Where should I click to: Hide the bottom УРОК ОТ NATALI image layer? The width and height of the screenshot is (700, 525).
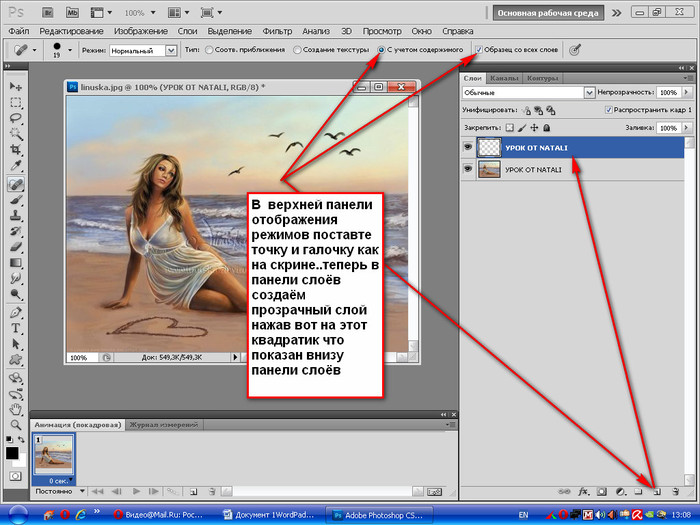coord(468,169)
